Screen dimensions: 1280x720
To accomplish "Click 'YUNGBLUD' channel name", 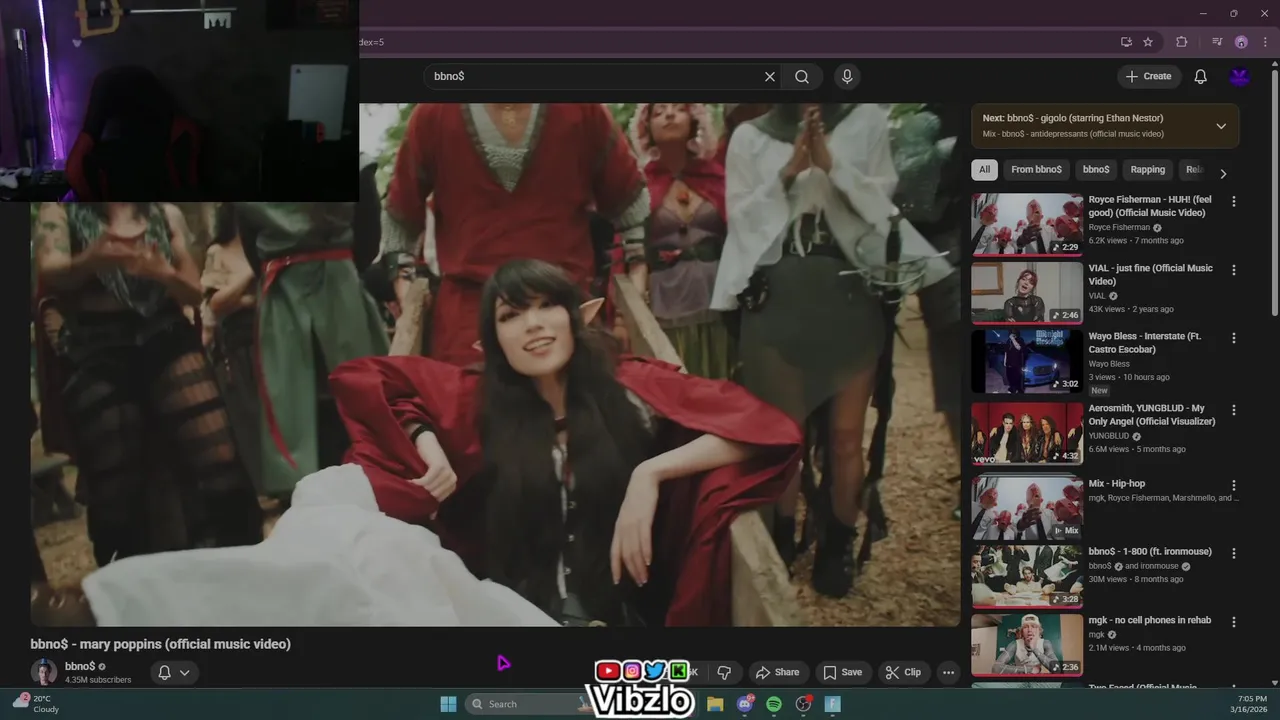I will click(x=1109, y=436).
